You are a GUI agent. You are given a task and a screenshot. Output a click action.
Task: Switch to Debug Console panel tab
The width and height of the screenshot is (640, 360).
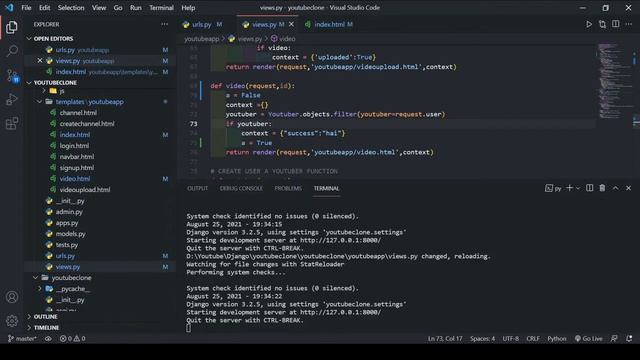(x=241, y=188)
